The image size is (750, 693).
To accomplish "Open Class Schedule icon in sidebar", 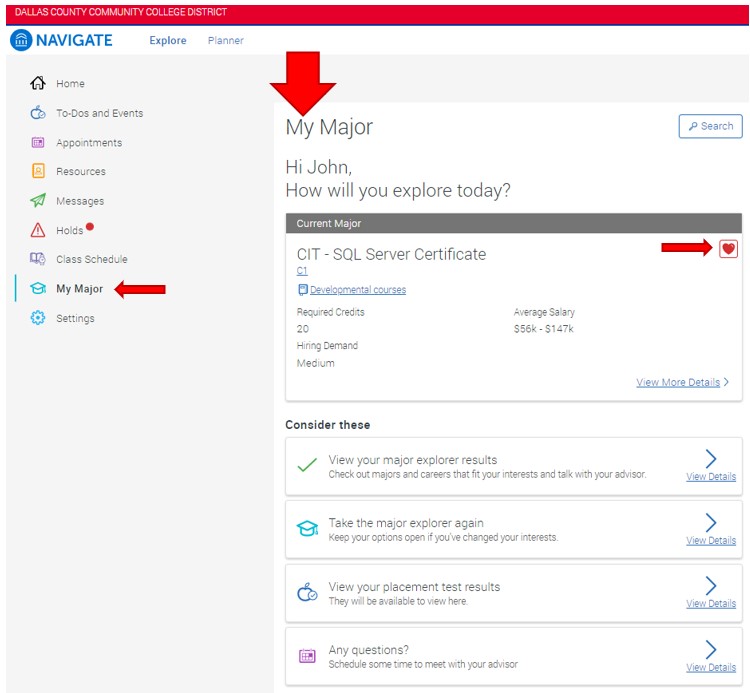I will [38, 259].
